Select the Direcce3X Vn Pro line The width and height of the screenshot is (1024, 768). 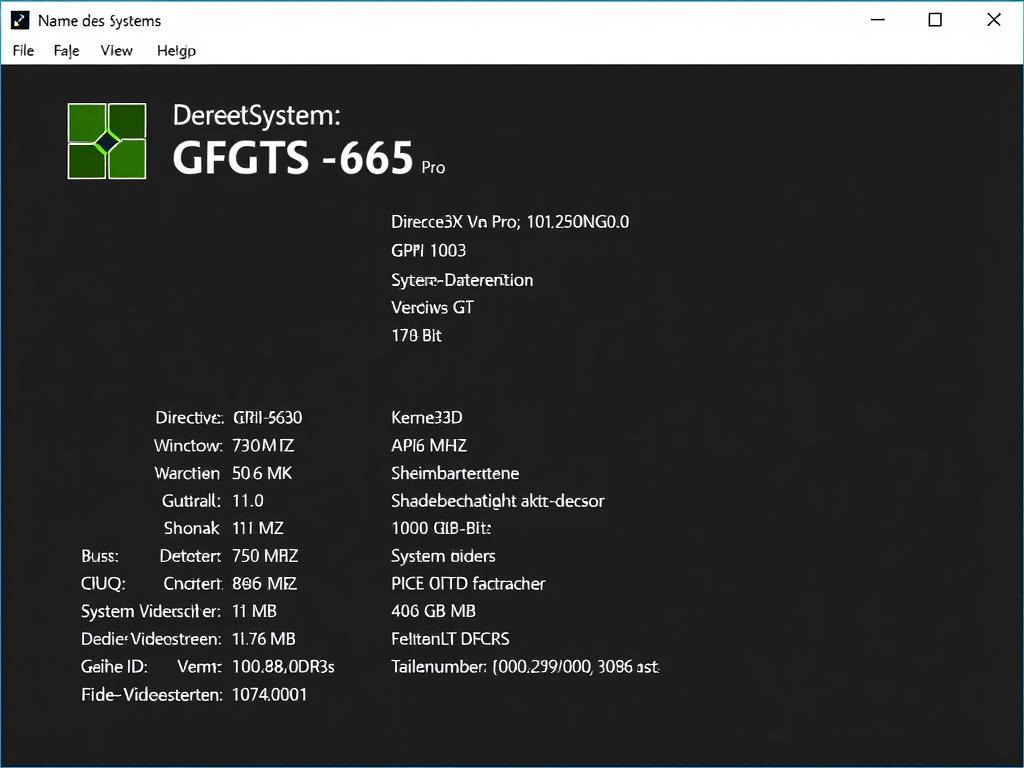510,222
